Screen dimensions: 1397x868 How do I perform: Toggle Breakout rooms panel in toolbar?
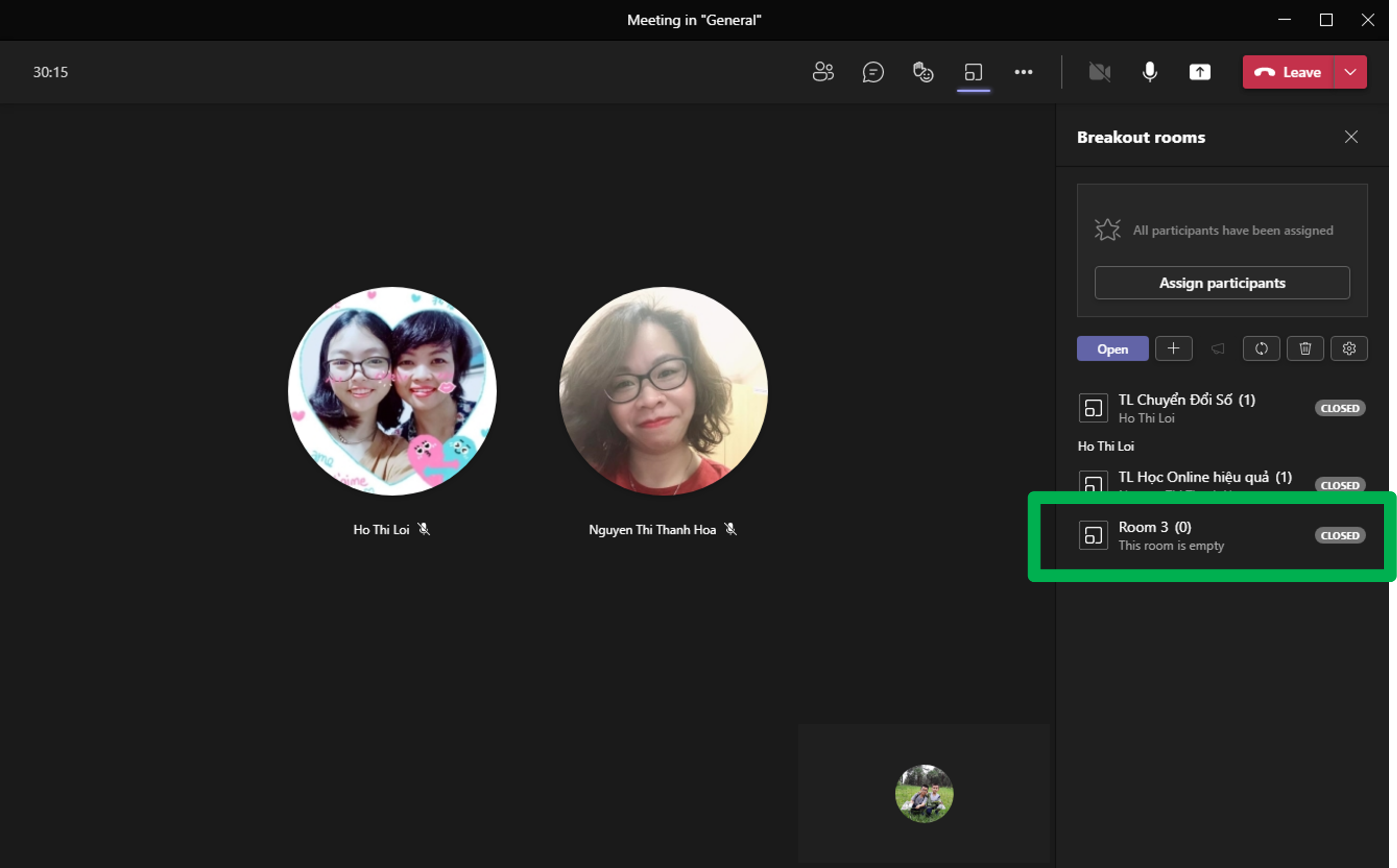(973, 72)
